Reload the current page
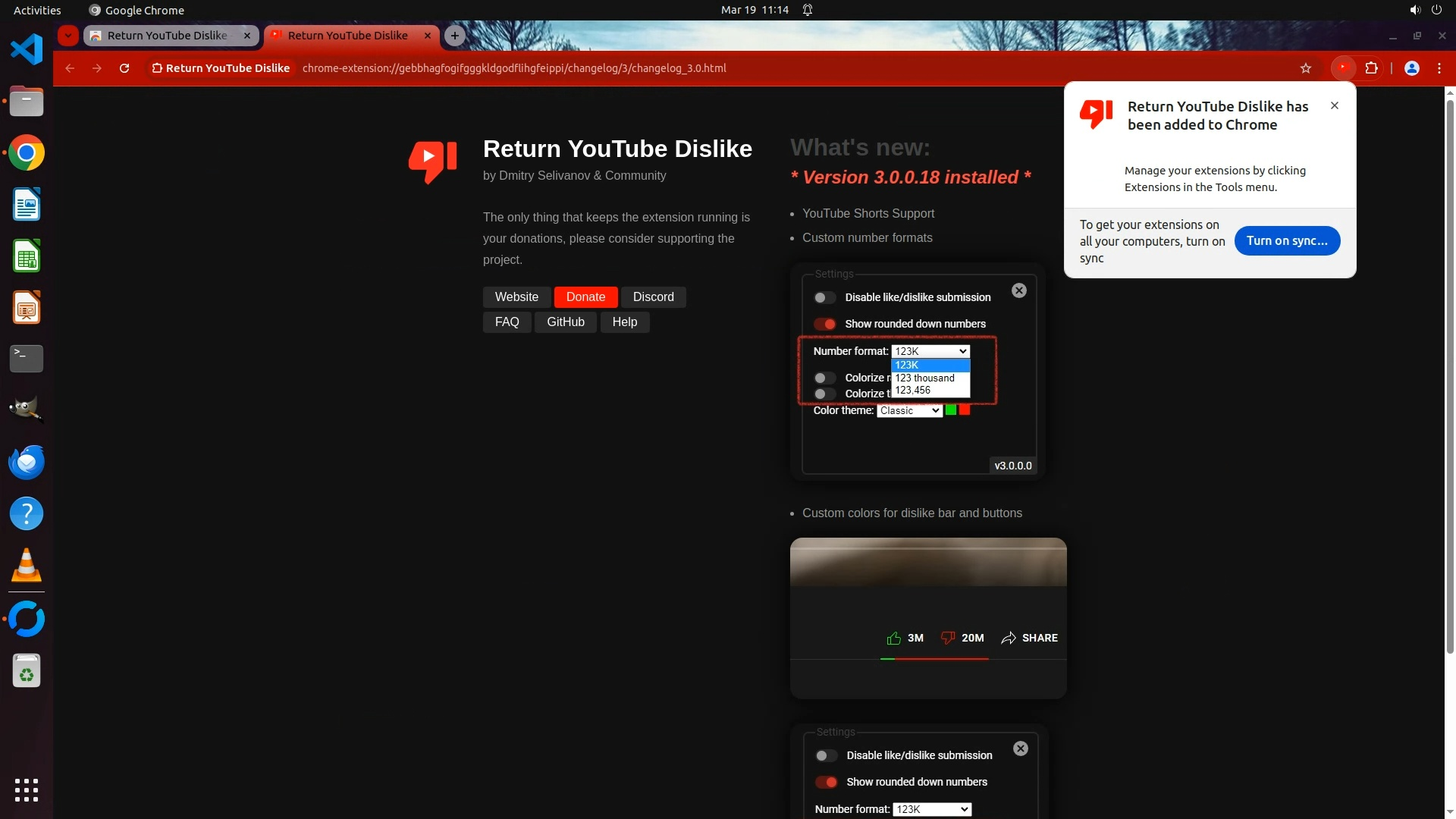The image size is (1456, 819). coord(124,68)
